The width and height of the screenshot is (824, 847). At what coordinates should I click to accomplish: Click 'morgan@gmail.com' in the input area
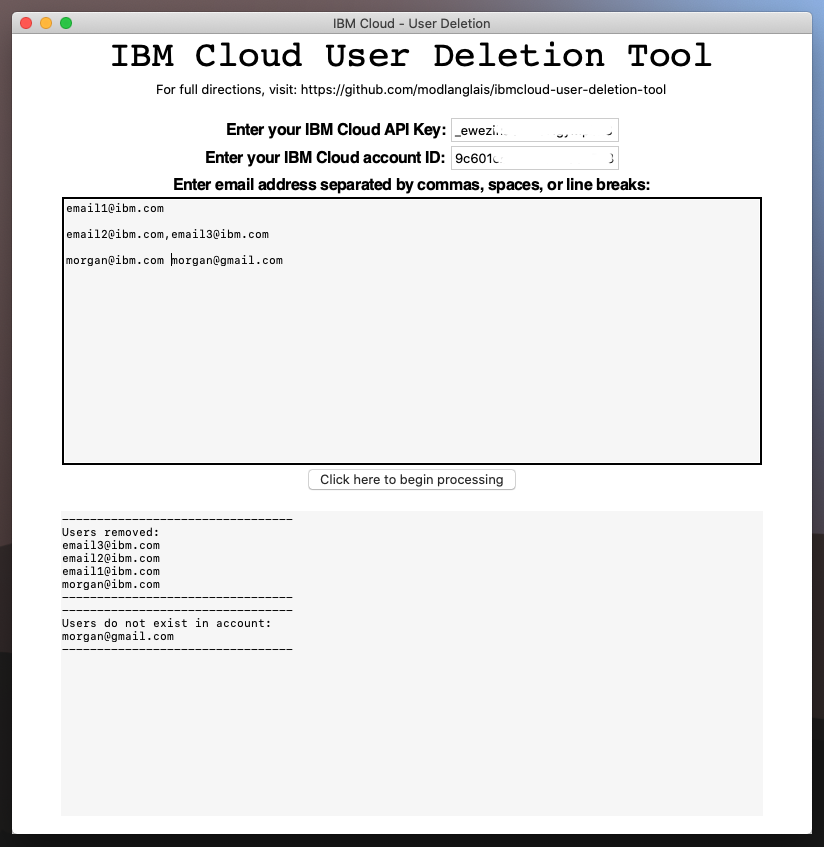tap(227, 260)
